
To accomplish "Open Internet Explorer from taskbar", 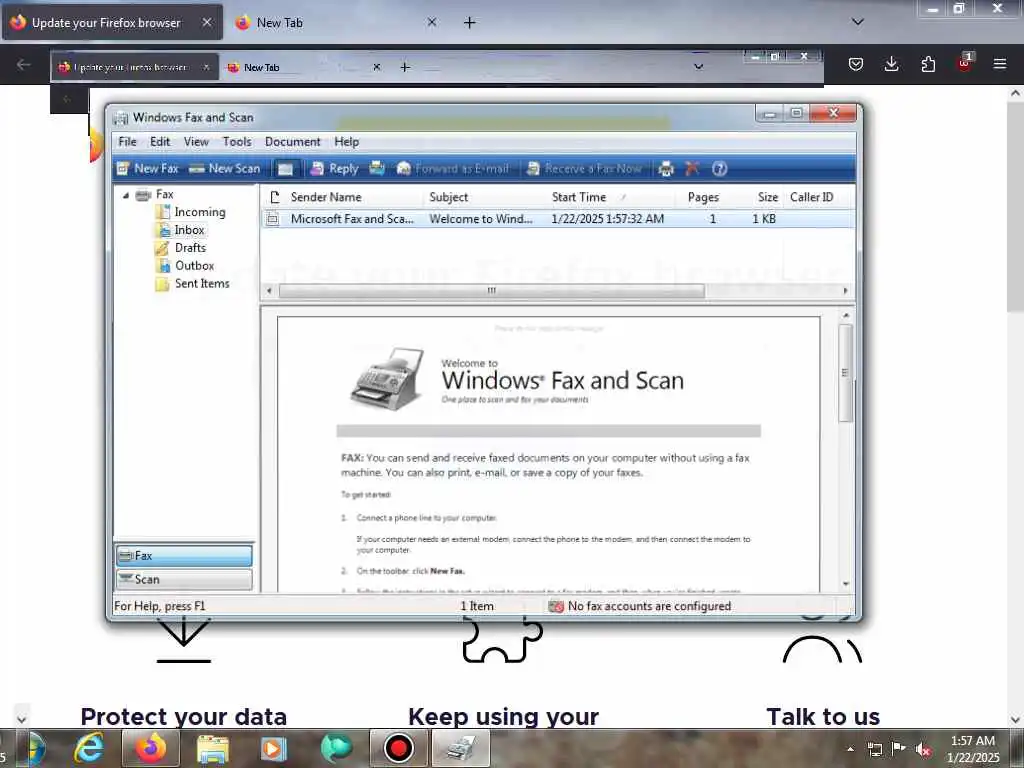I will (88, 748).
